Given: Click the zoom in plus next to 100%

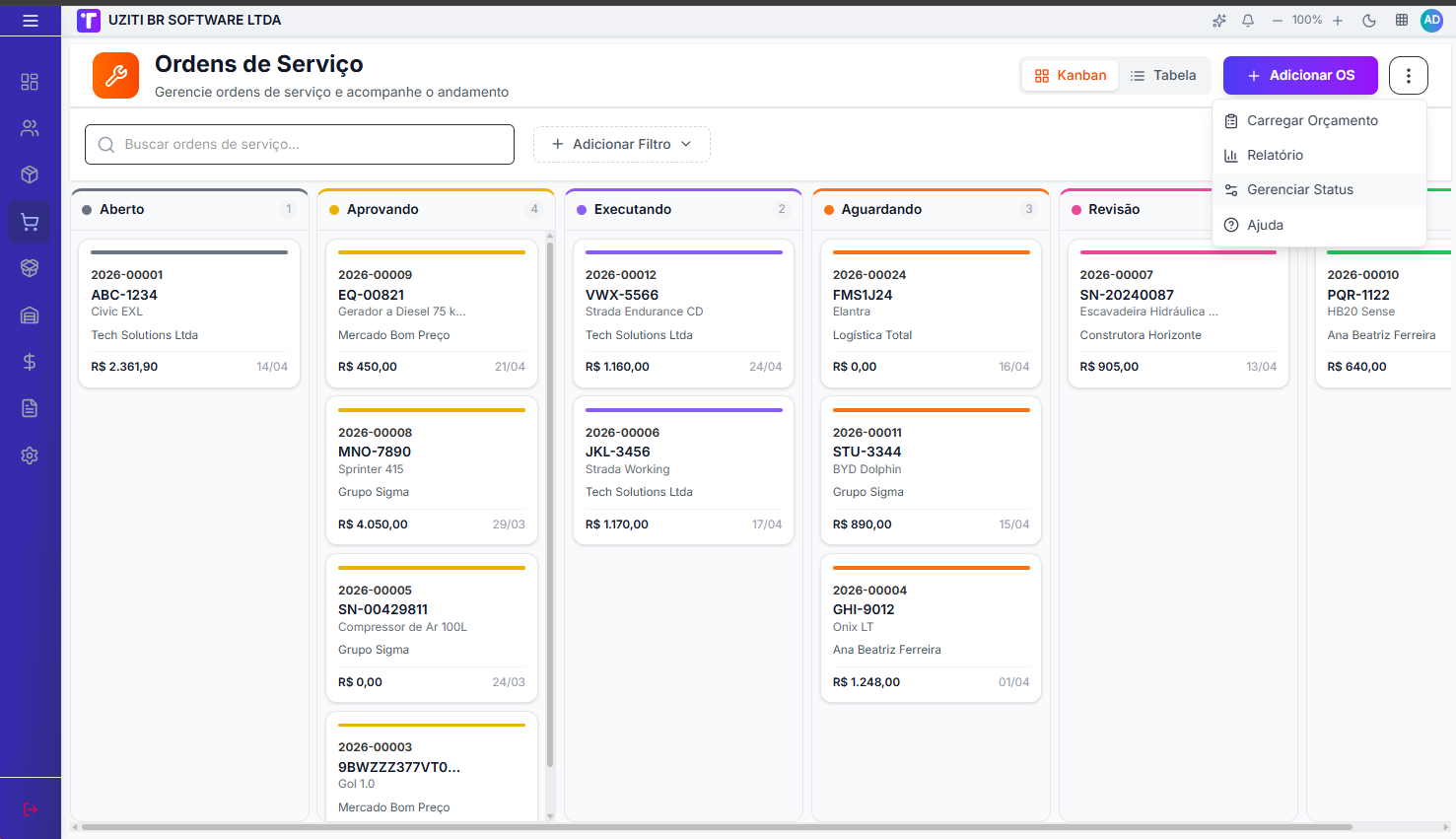Looking at the screenshot, I should 1338,20.
